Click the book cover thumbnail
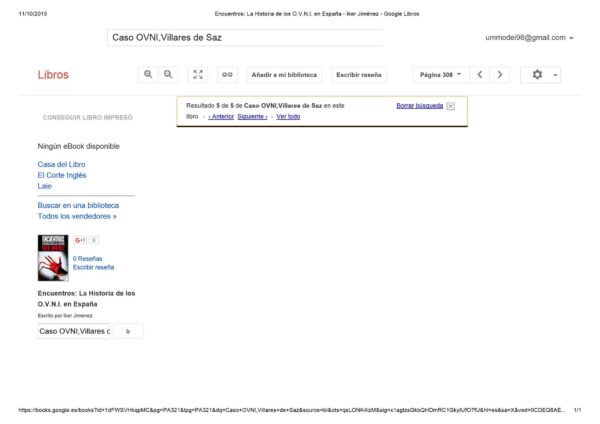The height and width of the screenshot is (424, 600). click(x=51, y=257)
